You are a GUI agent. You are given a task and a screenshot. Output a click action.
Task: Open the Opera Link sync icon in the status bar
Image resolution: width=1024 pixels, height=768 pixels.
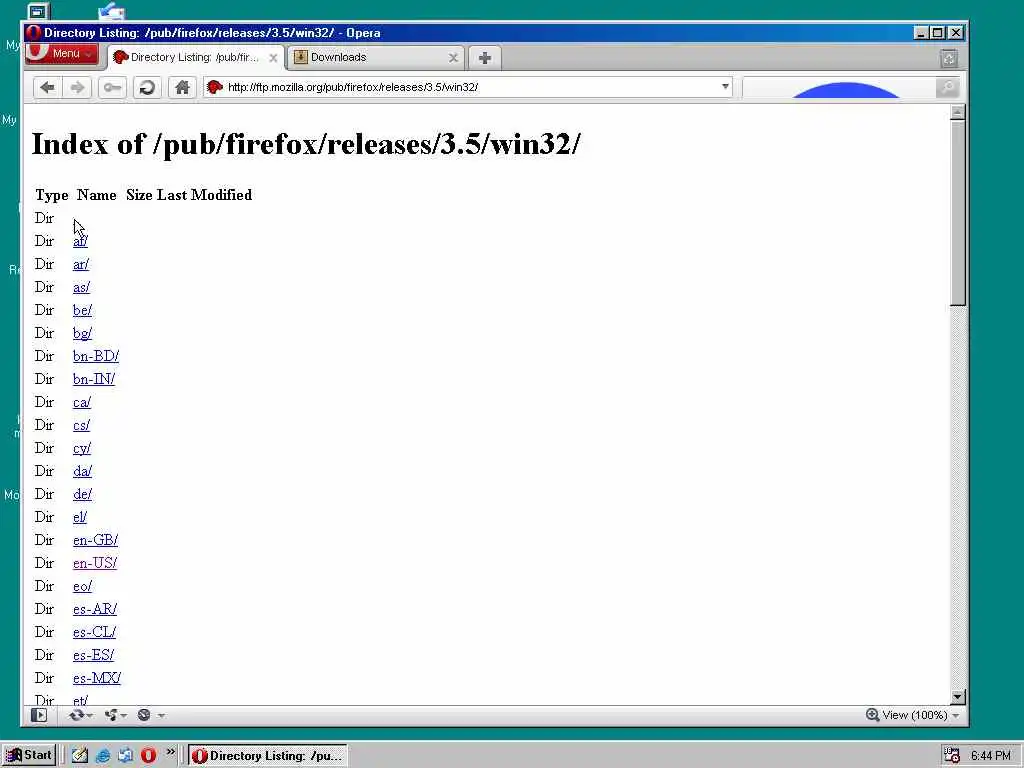(76, 715)
